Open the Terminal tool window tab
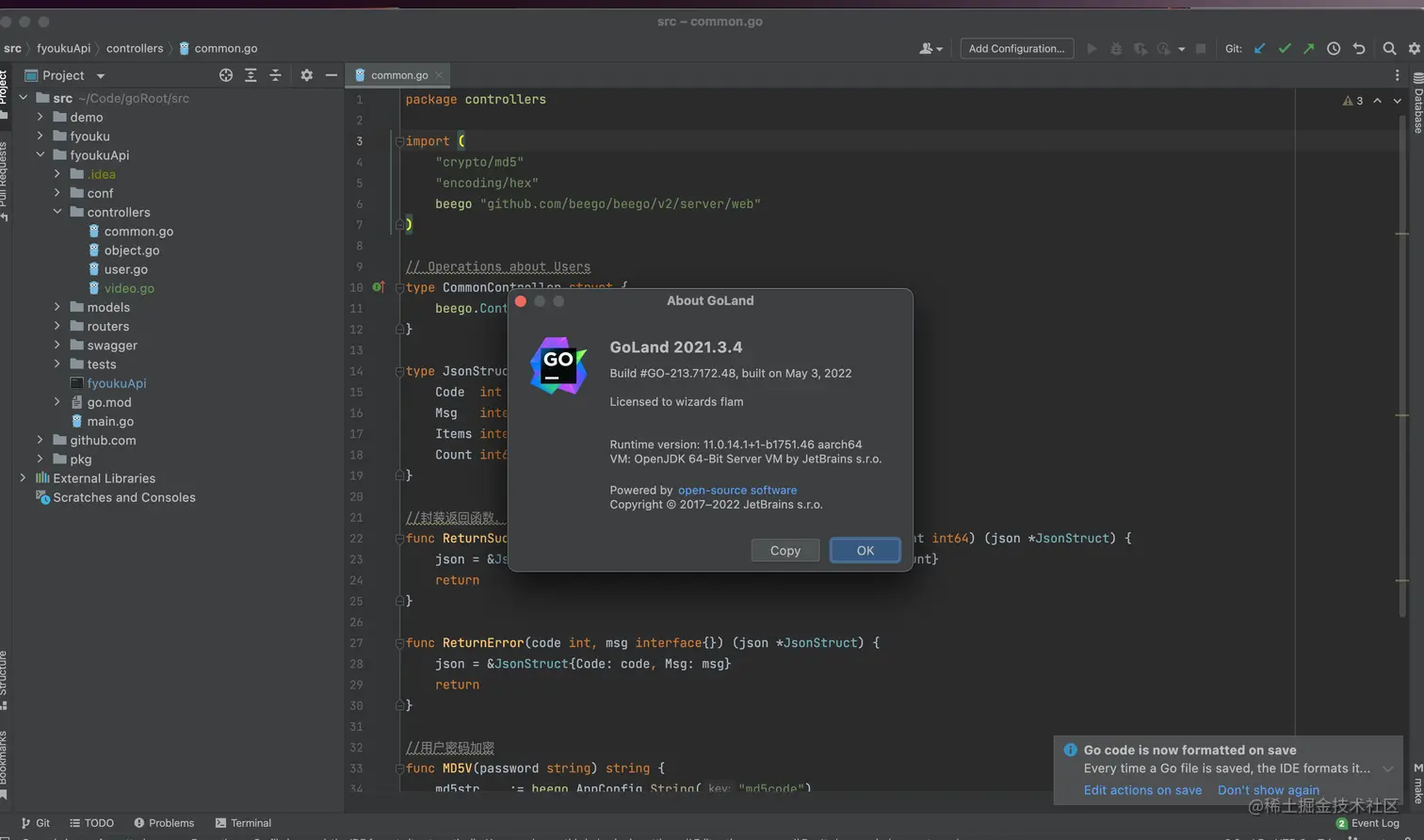 [x=243, y=823]
